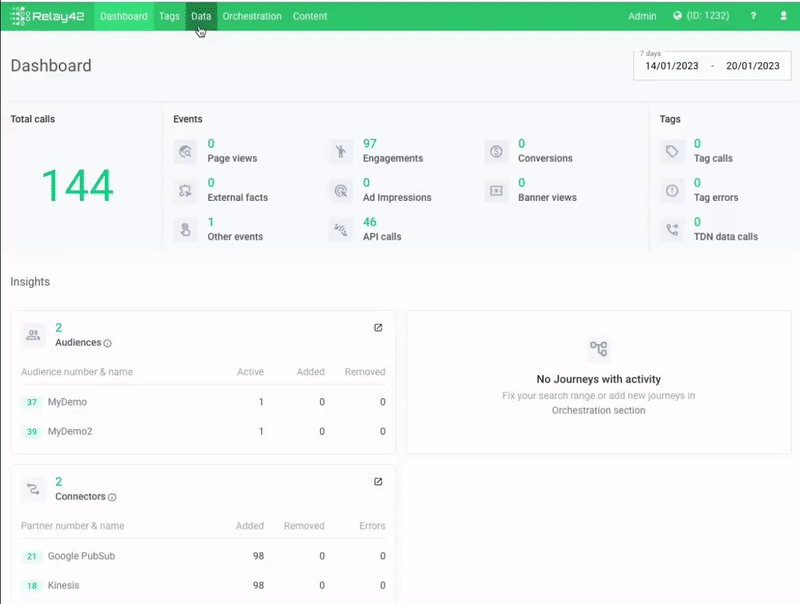Click the TDN data calls label

click(726, 237)
